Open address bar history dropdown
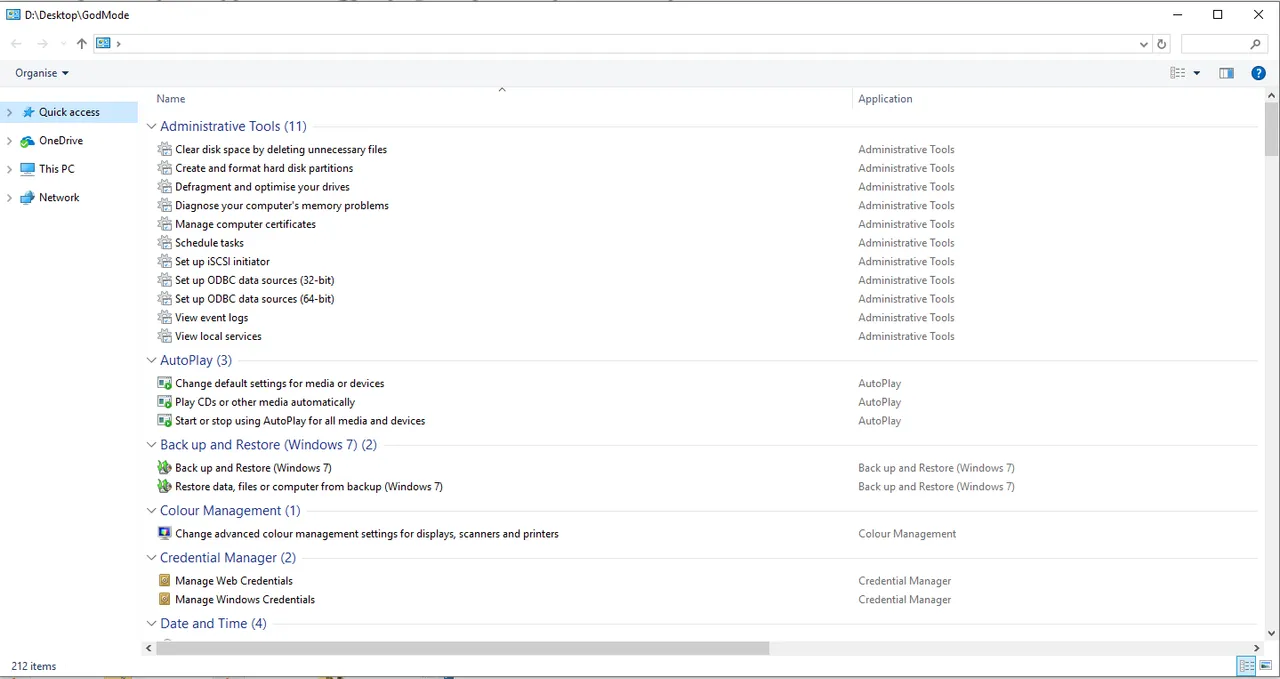Screen dimensions: 1280x679 [1144, 44]
